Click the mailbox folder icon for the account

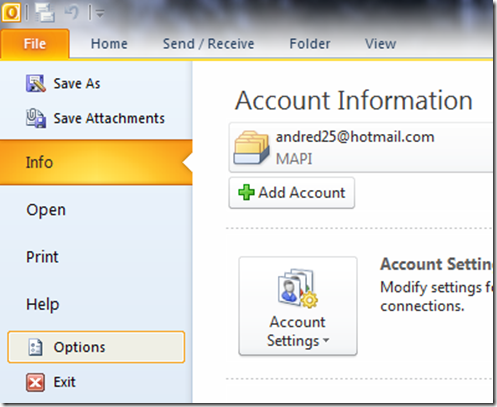tap(251, 147)
